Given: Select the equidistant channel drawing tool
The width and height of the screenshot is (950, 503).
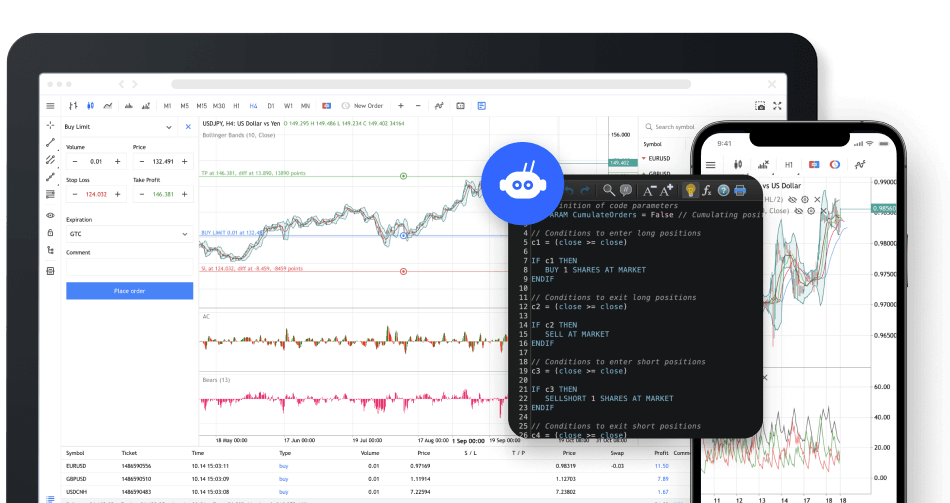Looking at the screenshot, I should click(x=50, y=160).
